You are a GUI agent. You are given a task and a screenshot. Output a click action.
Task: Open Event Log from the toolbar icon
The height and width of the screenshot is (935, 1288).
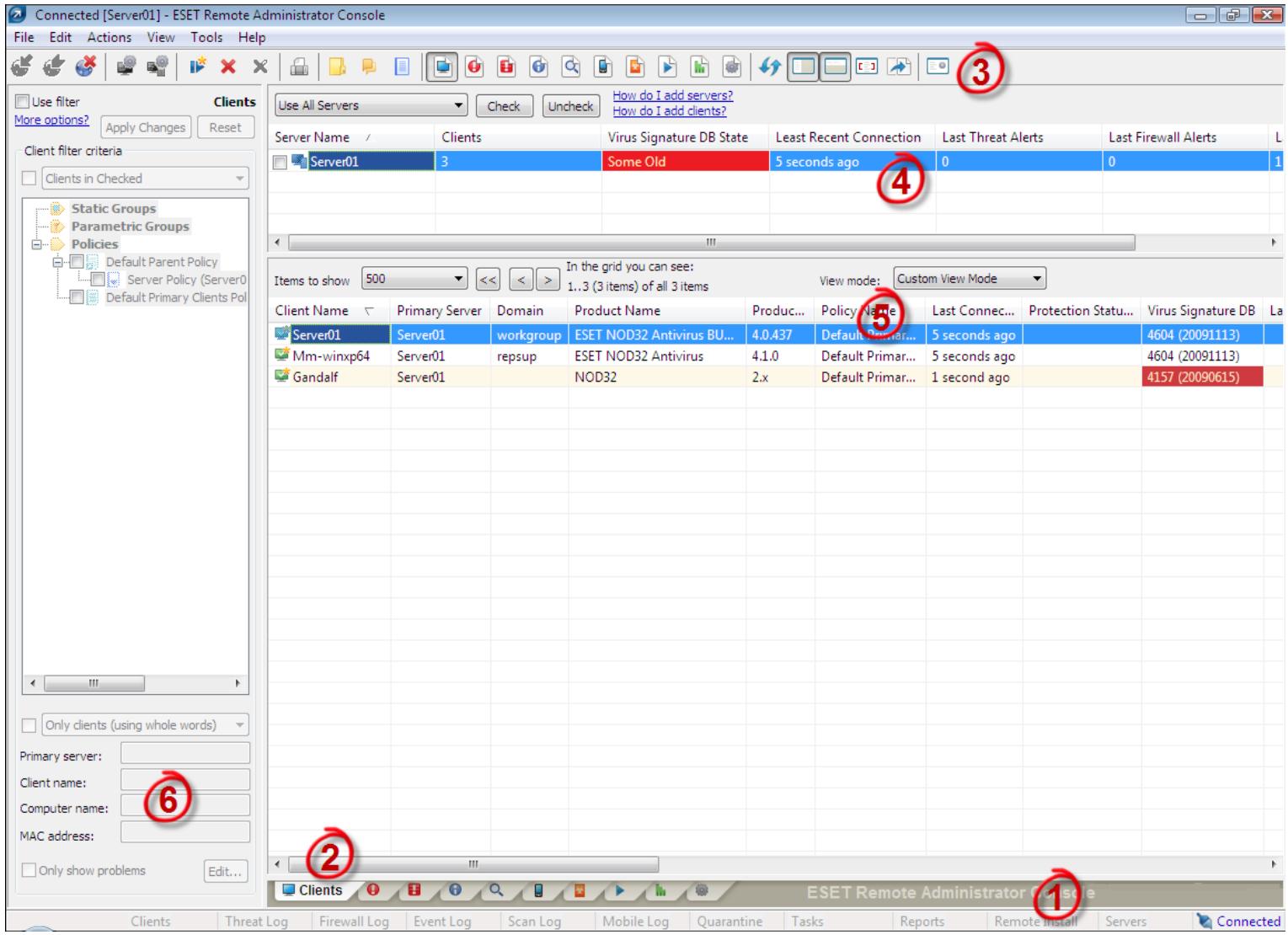pyautogui.click(x=539, y=67)
